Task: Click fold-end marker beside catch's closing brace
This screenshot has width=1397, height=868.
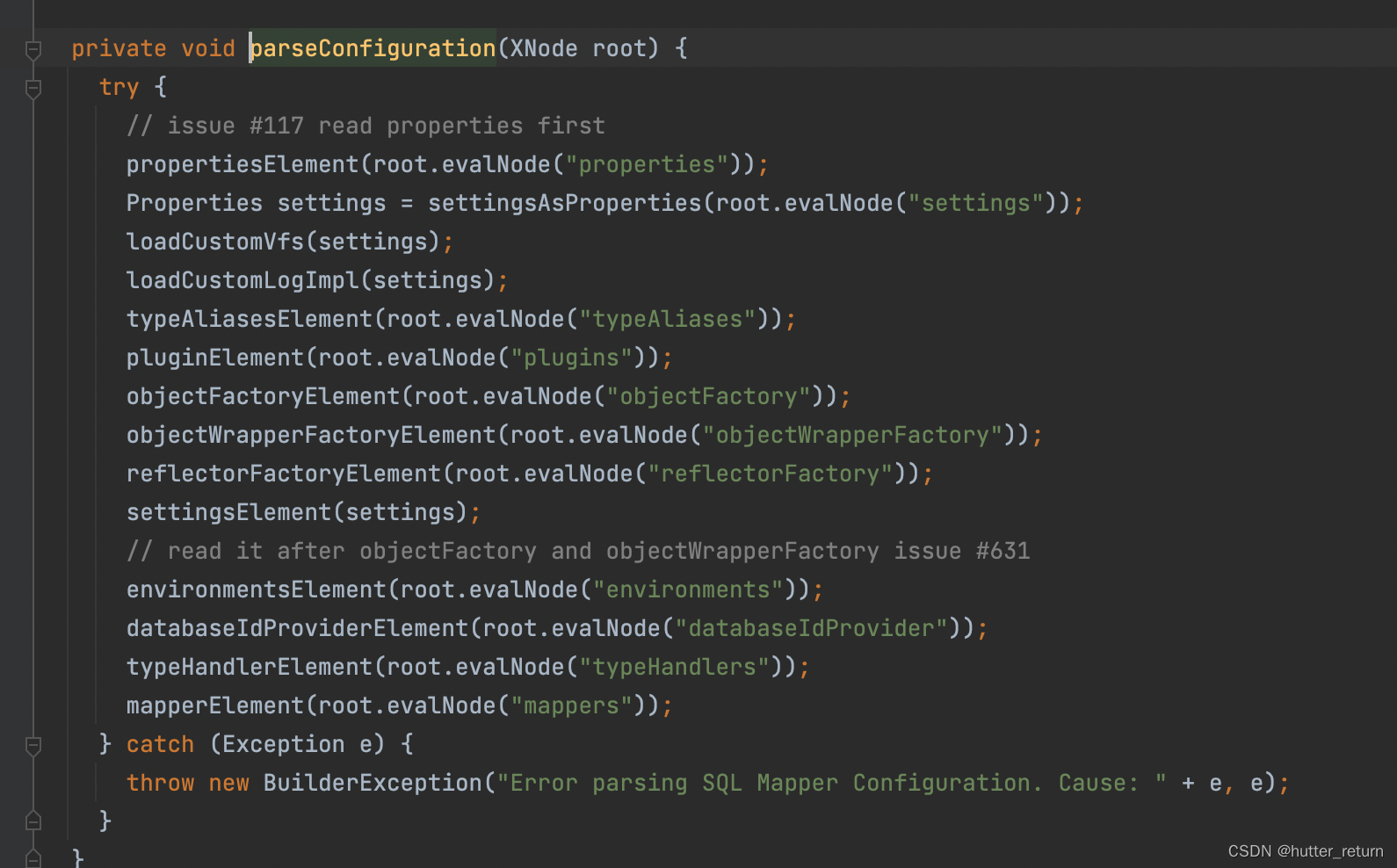Action: click(x=33, y=821)
